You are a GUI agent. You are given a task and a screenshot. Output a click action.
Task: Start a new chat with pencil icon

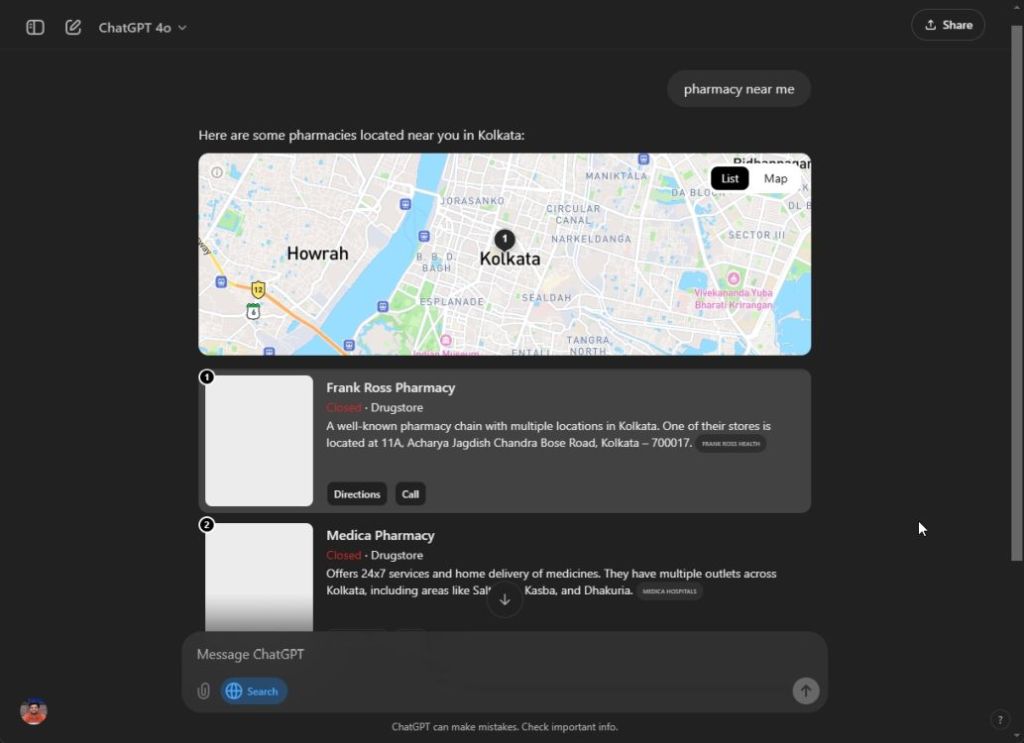(x=72, y=27)
